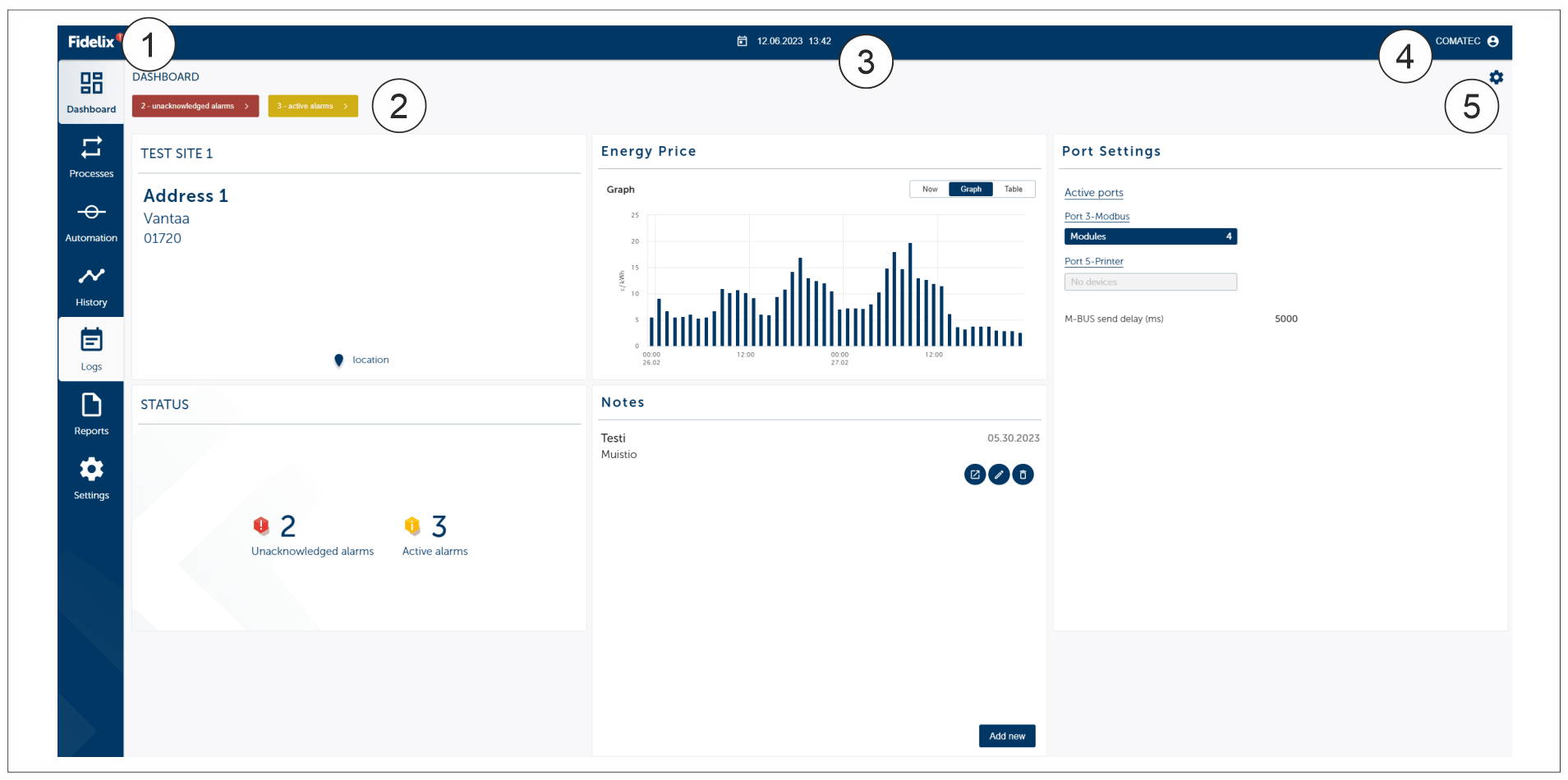Click the Vantaa city text
The width and height of the screenshot is (1568, 780).
tap(167, 218)
